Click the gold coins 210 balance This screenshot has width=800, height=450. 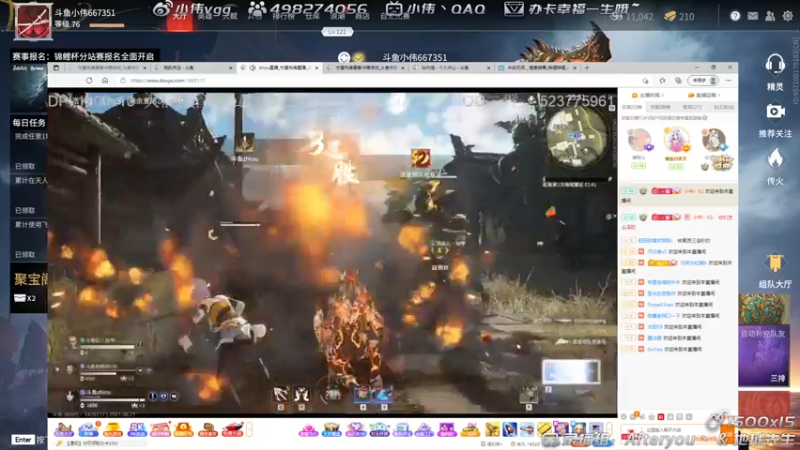[x=679, y=16]
